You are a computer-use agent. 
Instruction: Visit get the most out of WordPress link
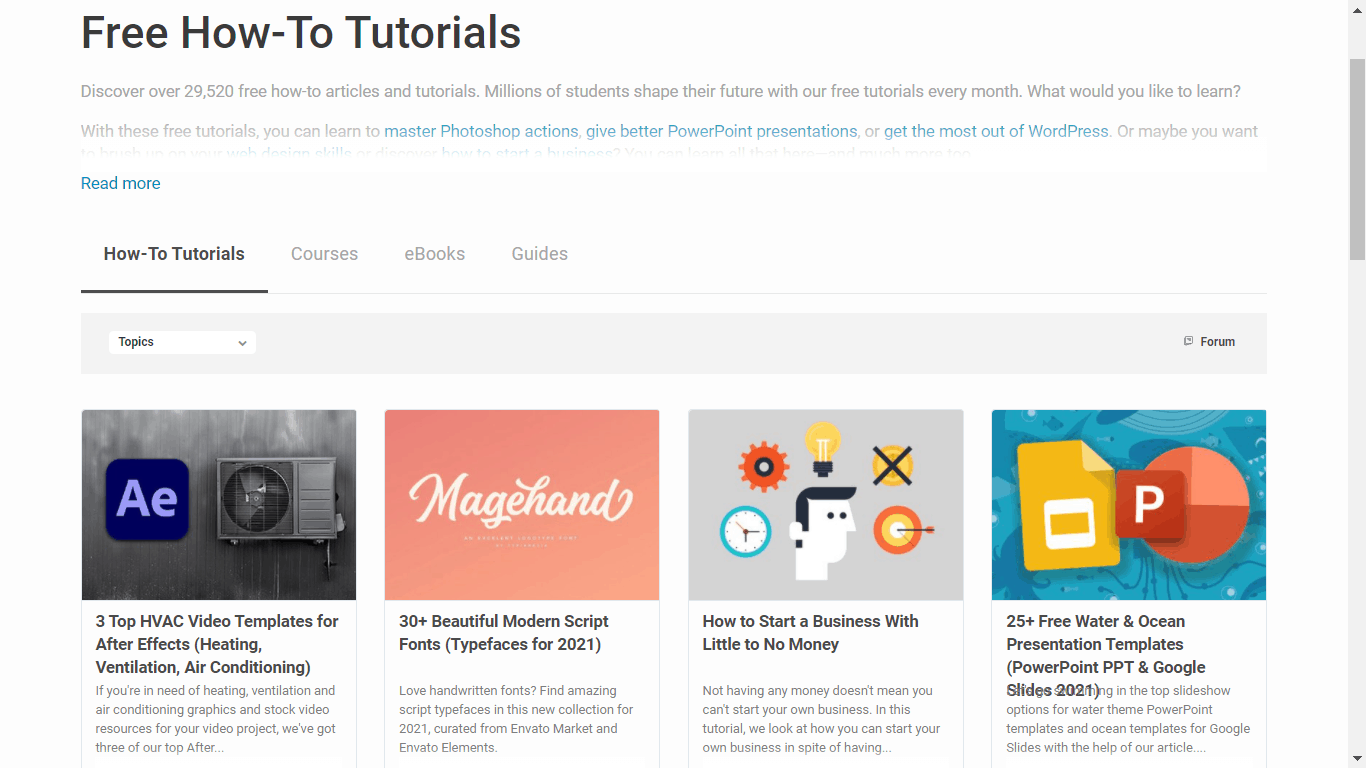(996, 131)
